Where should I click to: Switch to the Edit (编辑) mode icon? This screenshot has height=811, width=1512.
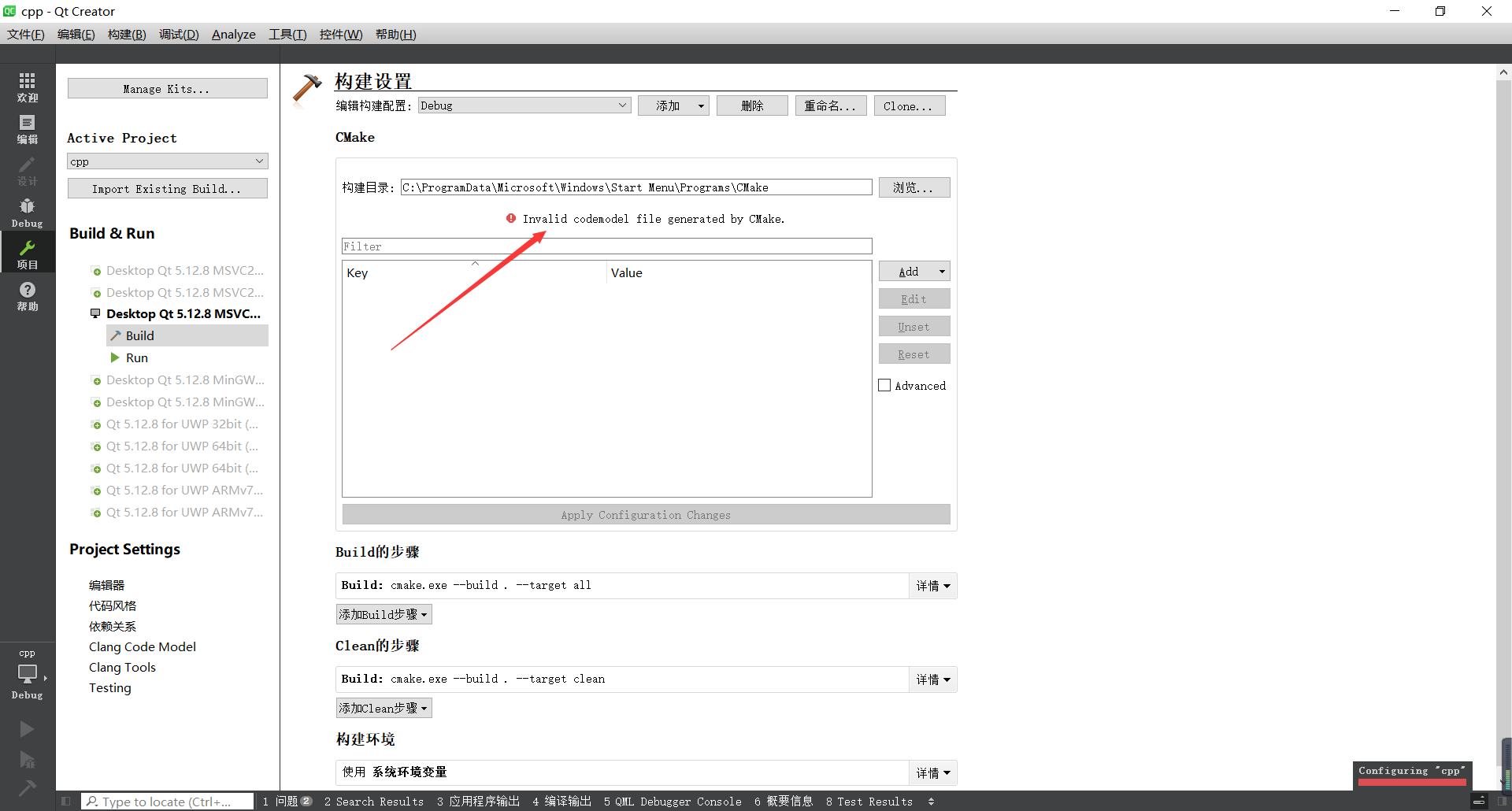(x=27, y=128)
